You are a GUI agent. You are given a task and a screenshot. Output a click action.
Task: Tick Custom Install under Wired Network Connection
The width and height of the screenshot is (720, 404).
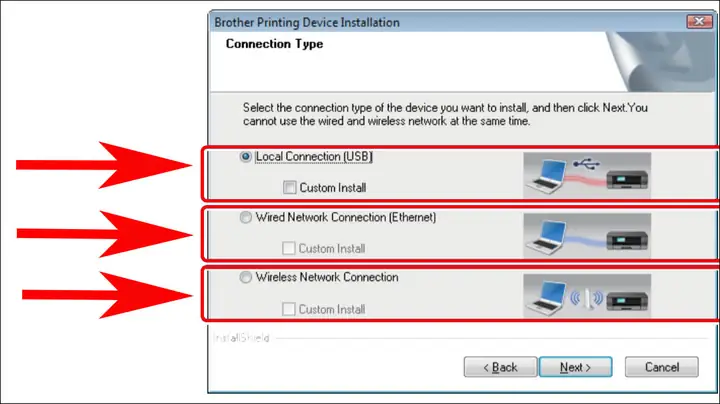pyautogui.click(x=288, y=248)
